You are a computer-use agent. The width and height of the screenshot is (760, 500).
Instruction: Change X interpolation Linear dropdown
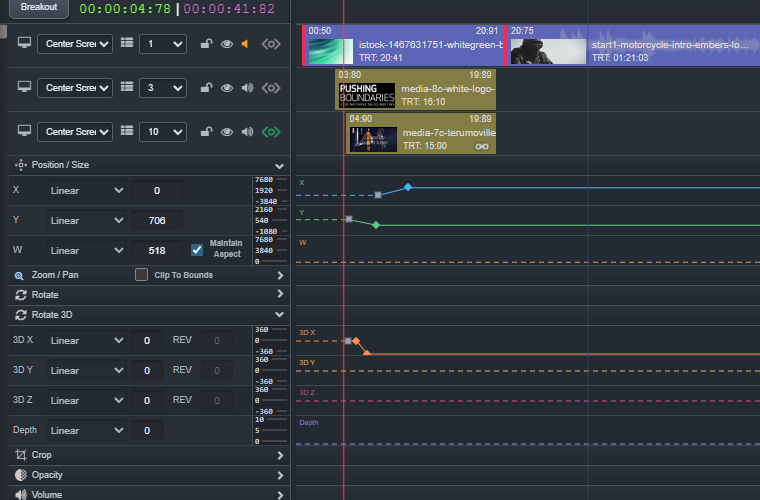[87, 191]
